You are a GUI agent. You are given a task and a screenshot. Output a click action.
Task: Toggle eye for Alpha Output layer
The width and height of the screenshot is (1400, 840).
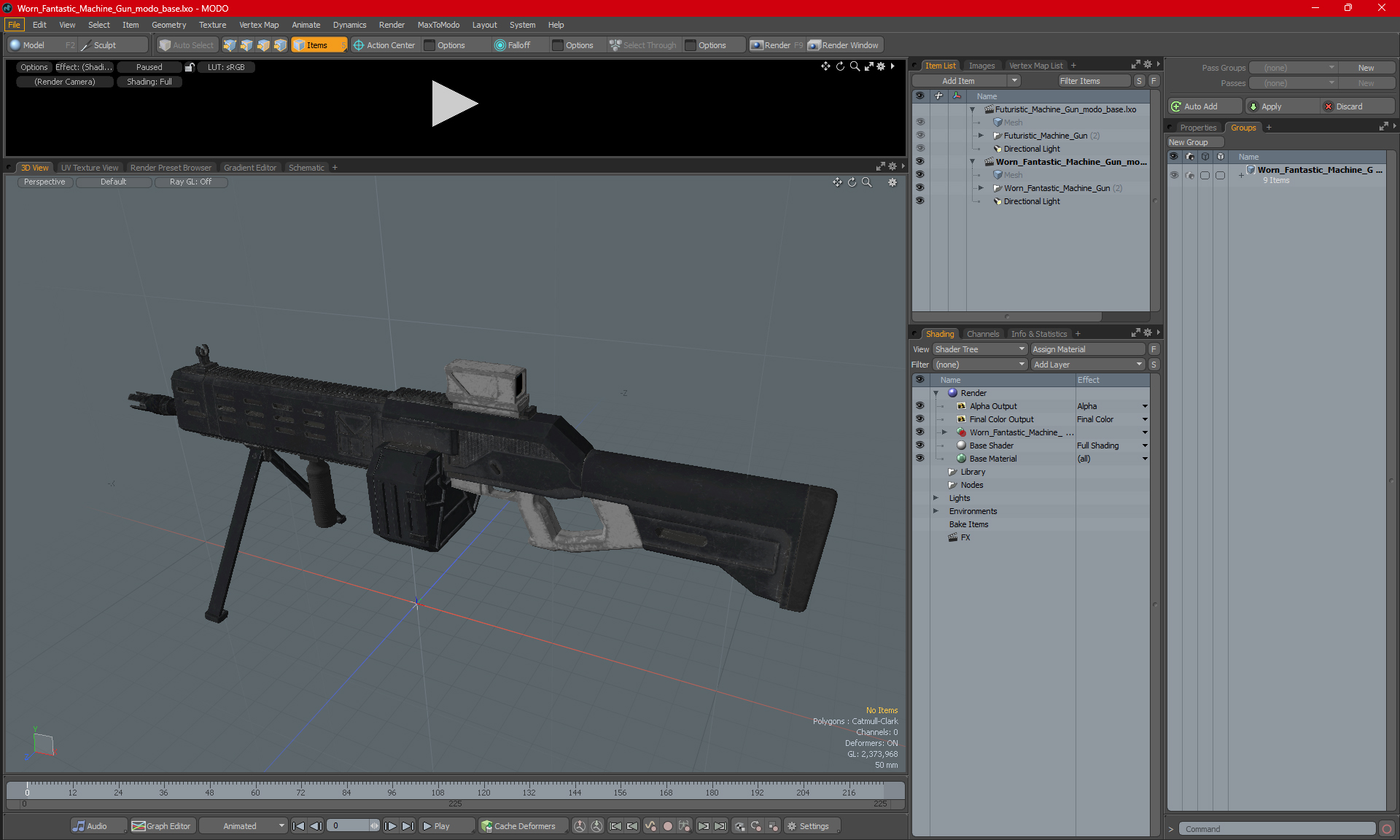click(919, 406)
